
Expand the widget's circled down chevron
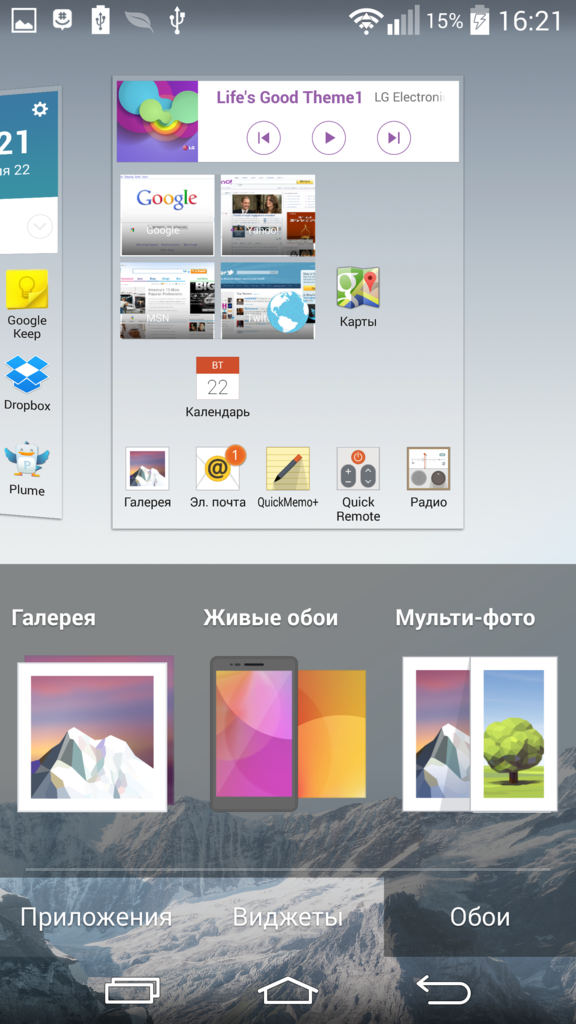[x=40, y=227]
